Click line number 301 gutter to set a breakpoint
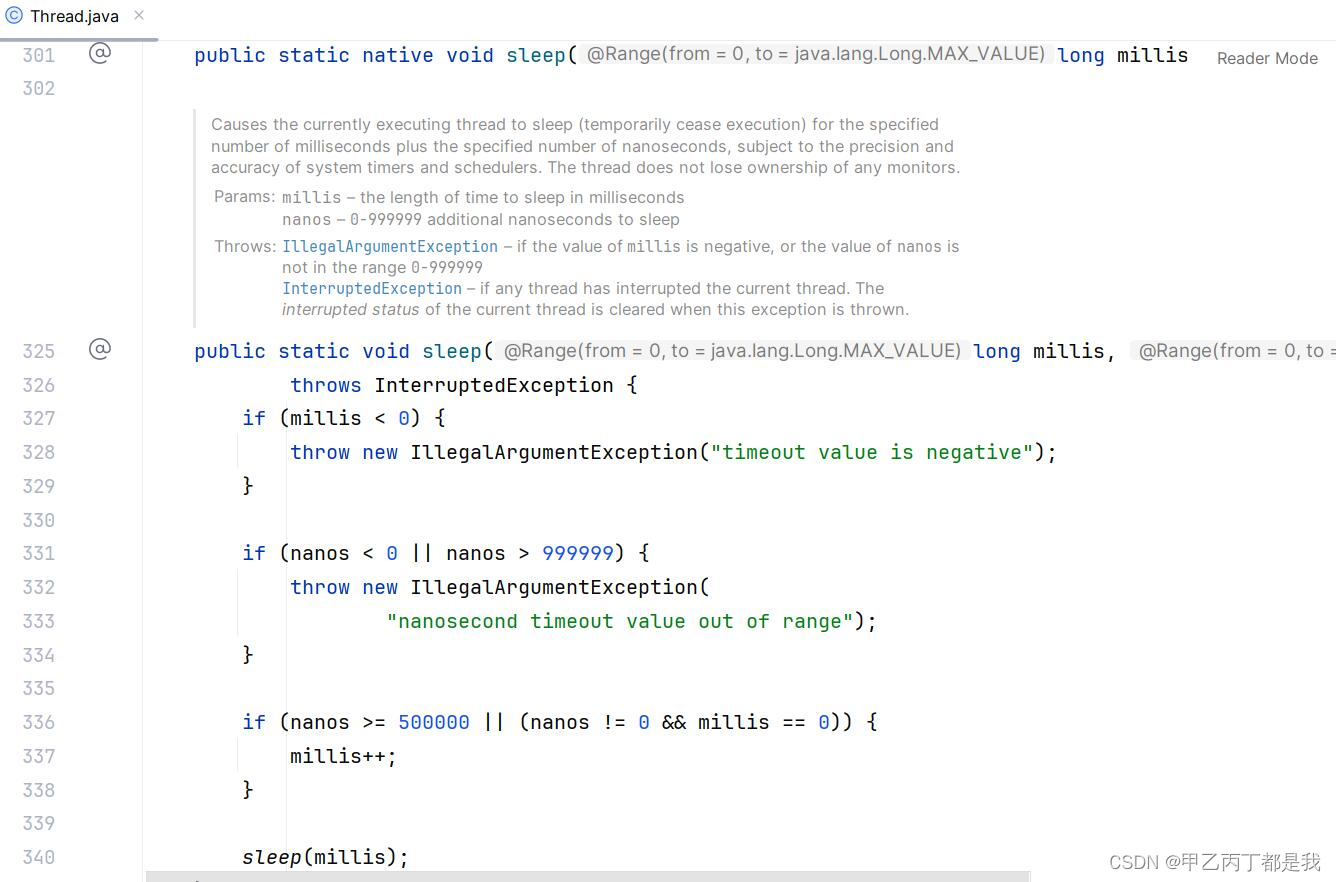Image resolution: width=1336 pixels, height=882 pixels. pos(38,55)
